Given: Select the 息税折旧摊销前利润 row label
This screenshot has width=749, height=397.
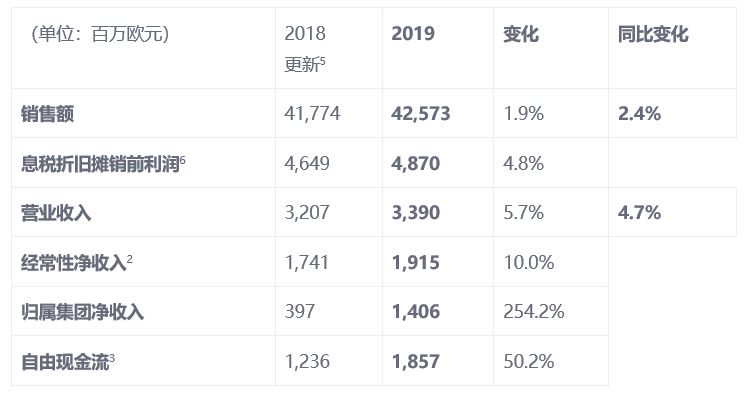Looking at the screenshot, I should pyautogui.click(x=103, y=163).
